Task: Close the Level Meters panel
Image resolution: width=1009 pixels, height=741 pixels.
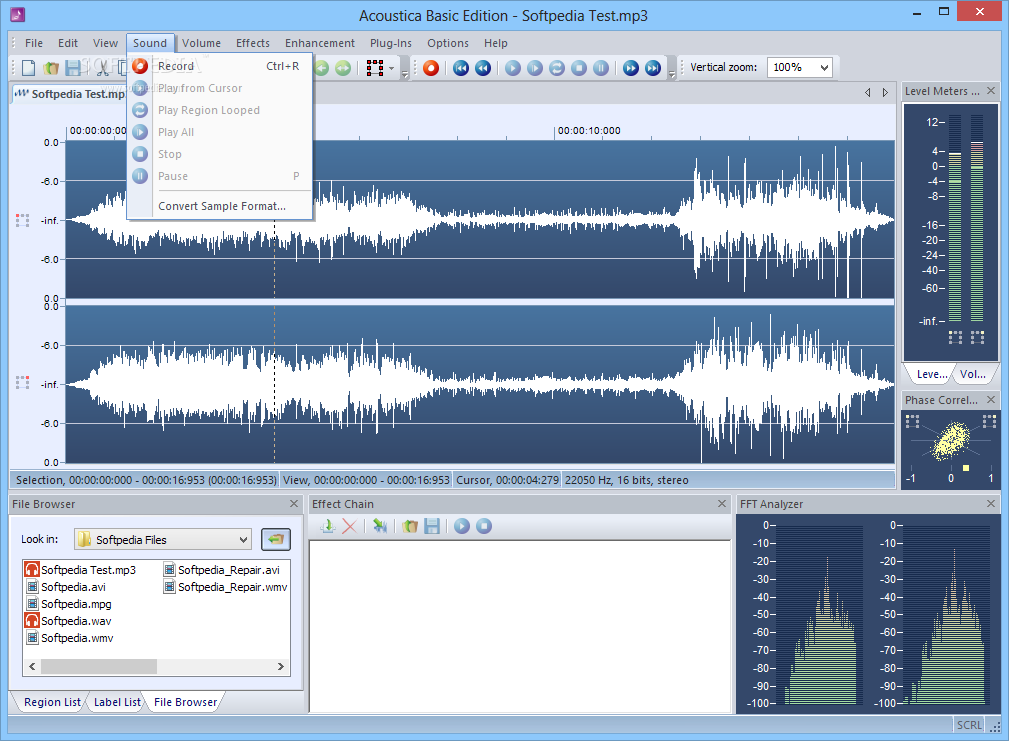Action: coord(991,91)
